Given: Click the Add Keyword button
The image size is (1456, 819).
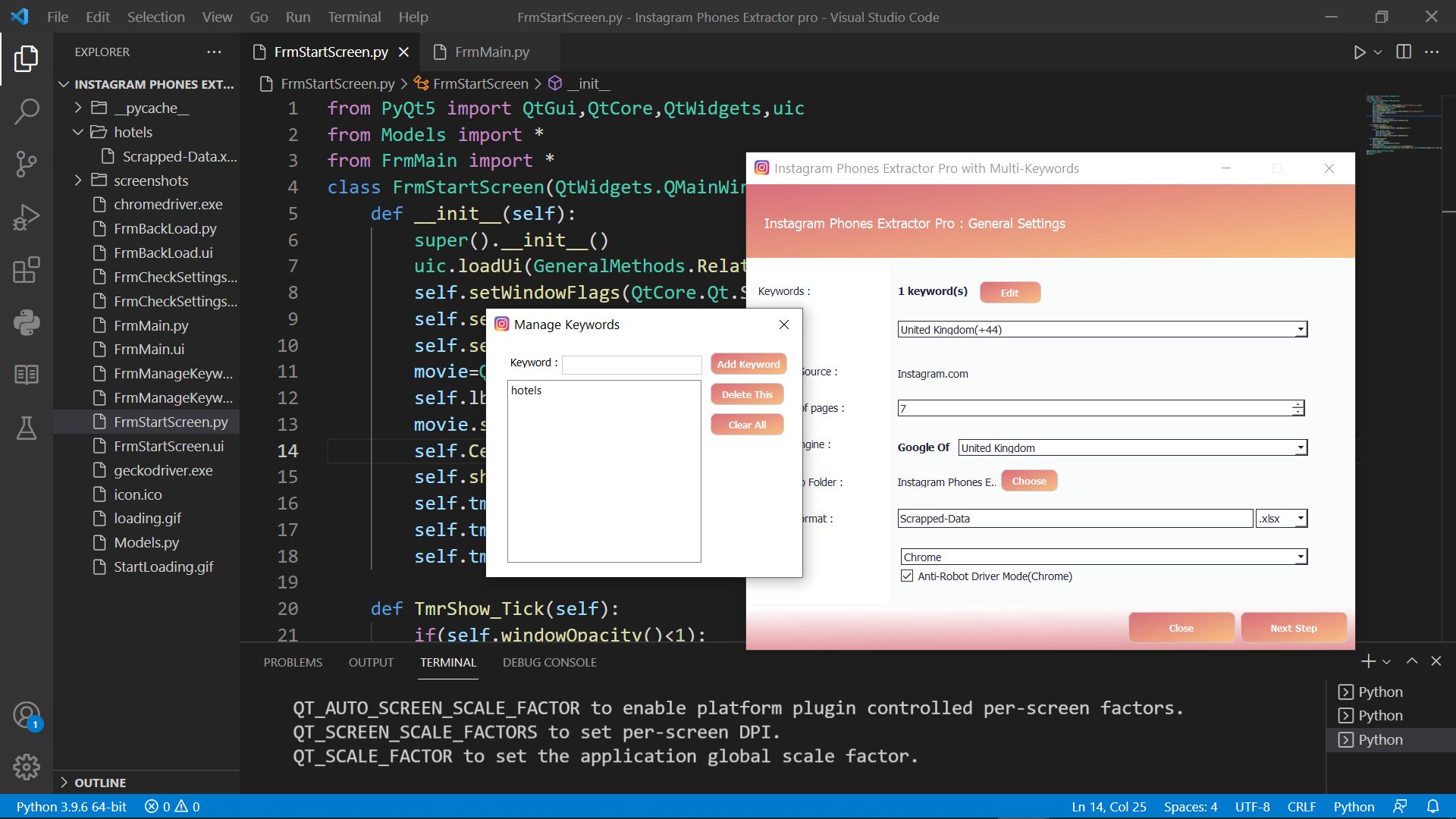Looking at the screenshot, I should tap(748, 364).
